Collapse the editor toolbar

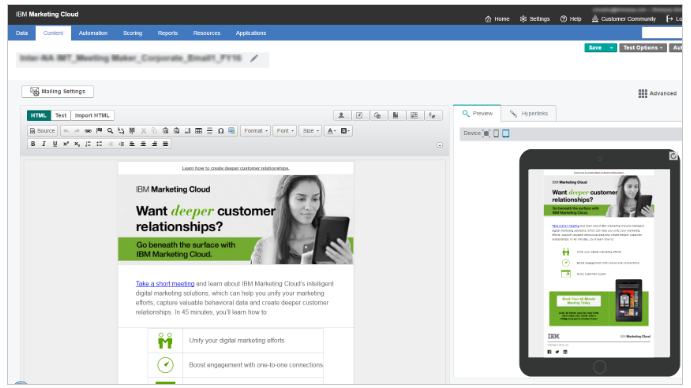[439, 145]
